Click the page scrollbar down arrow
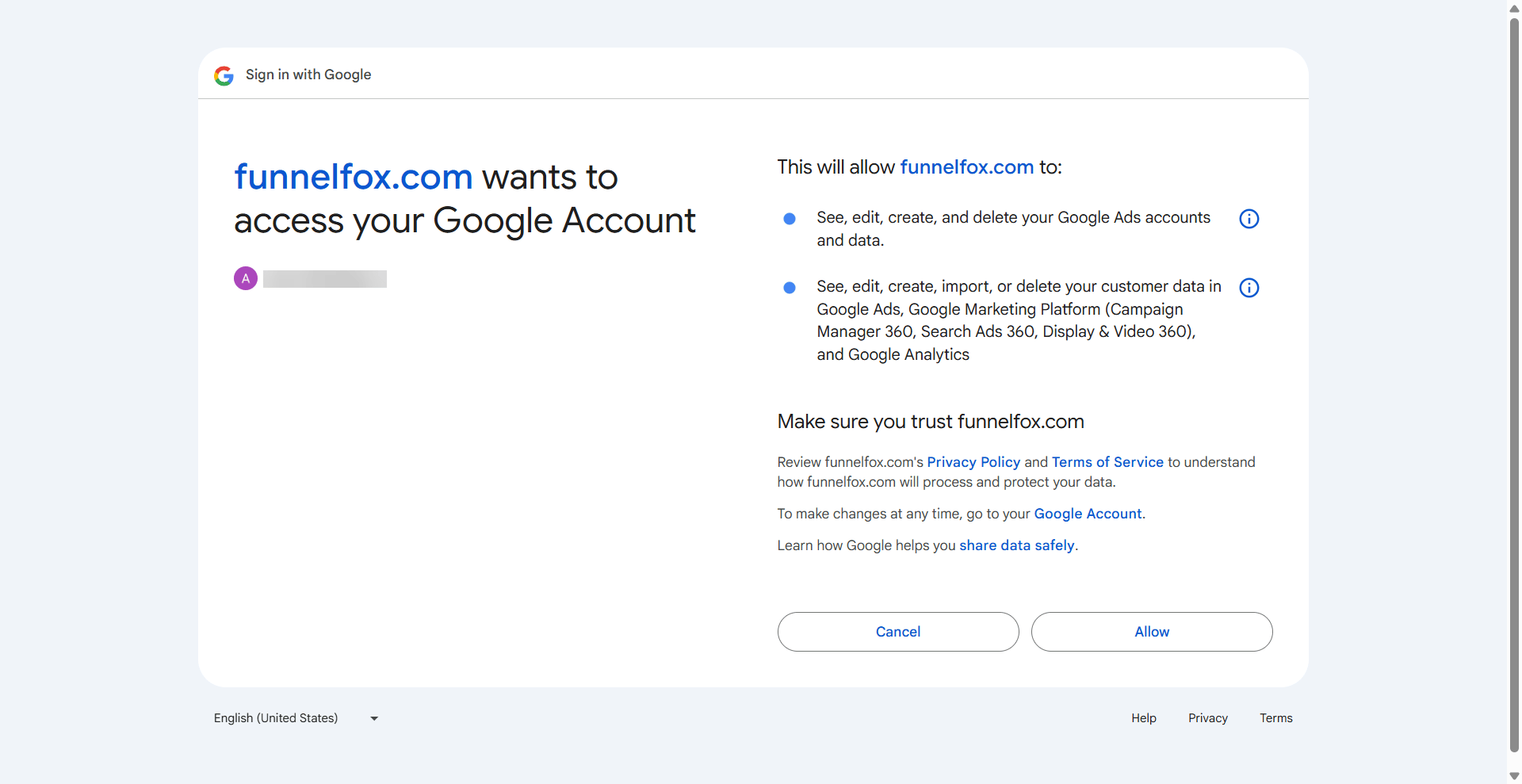The image size is (1522, 784). click(x=1514, y=776)
